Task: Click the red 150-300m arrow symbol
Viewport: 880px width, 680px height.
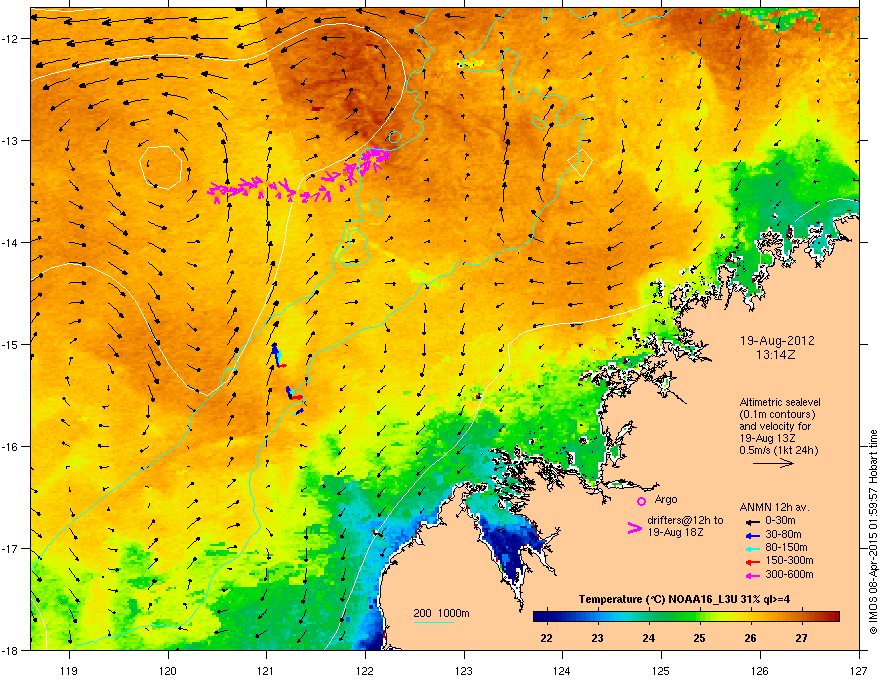Action: click(753, 561)
